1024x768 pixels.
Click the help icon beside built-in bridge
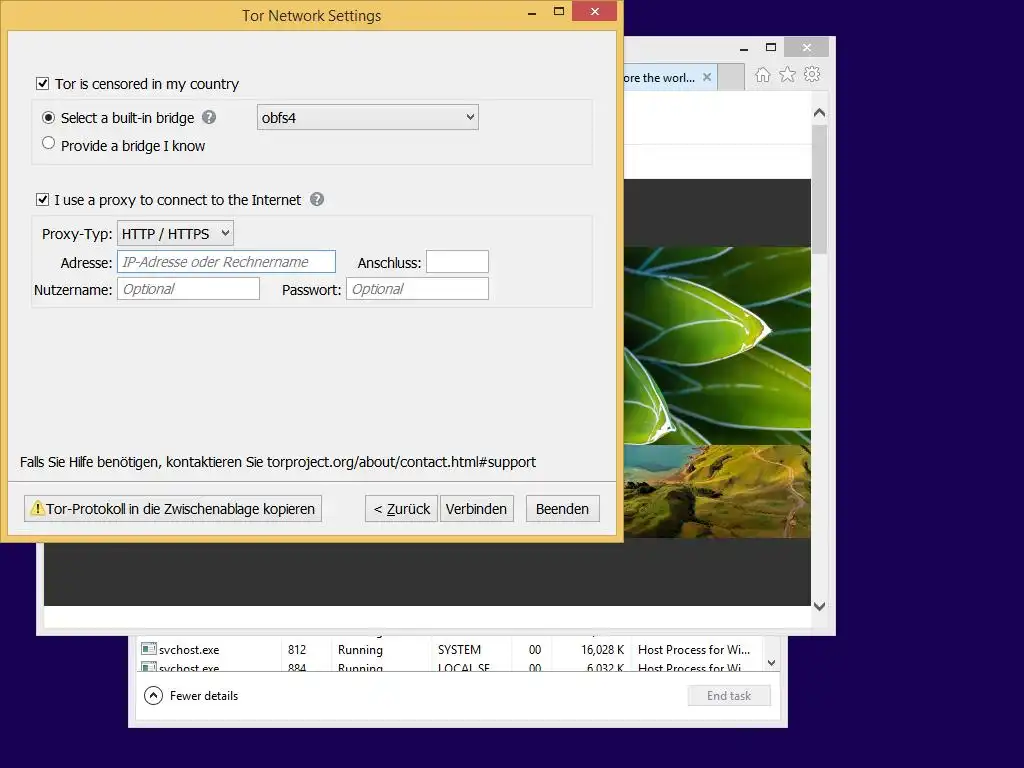click(209, 118)
